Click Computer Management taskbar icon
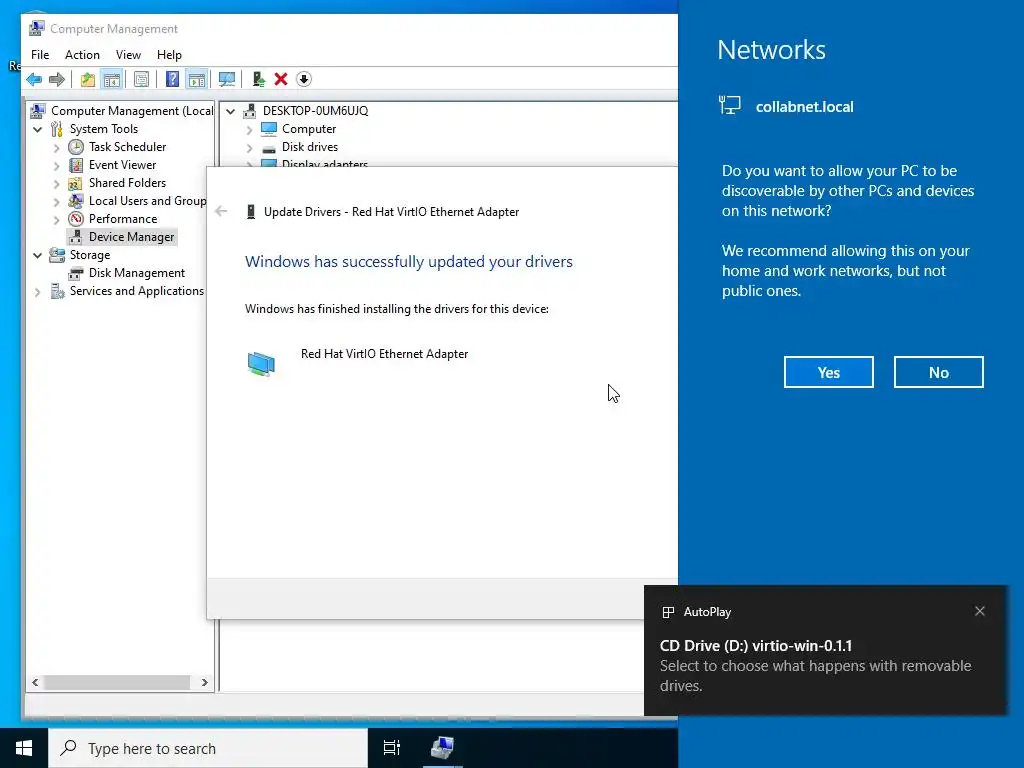 [442, 748]
